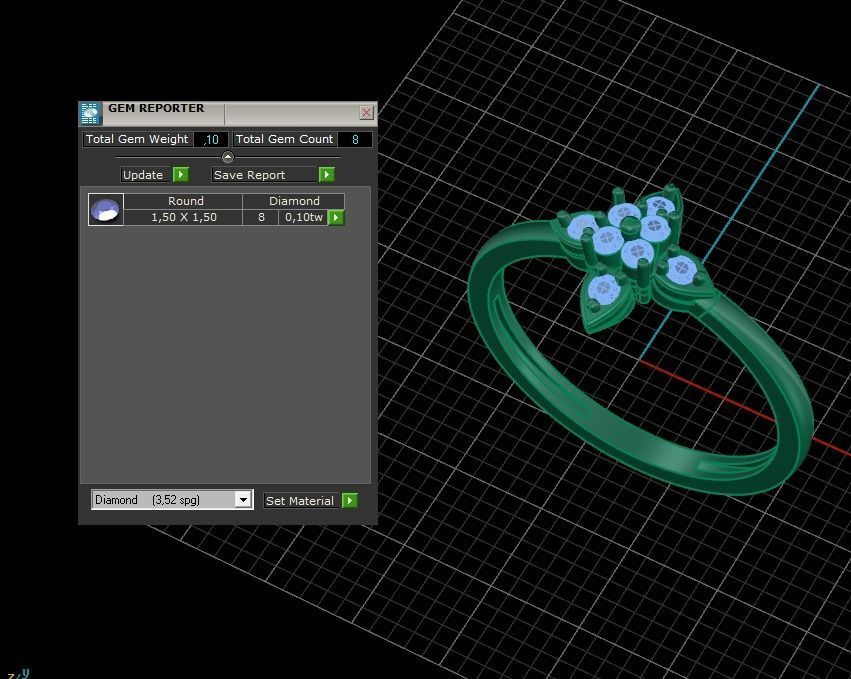Click the Total Gem Weight value field
Image resolution: width=851 pixels, height=679 pixels.
pyautogui.click(x=211, y=139)
